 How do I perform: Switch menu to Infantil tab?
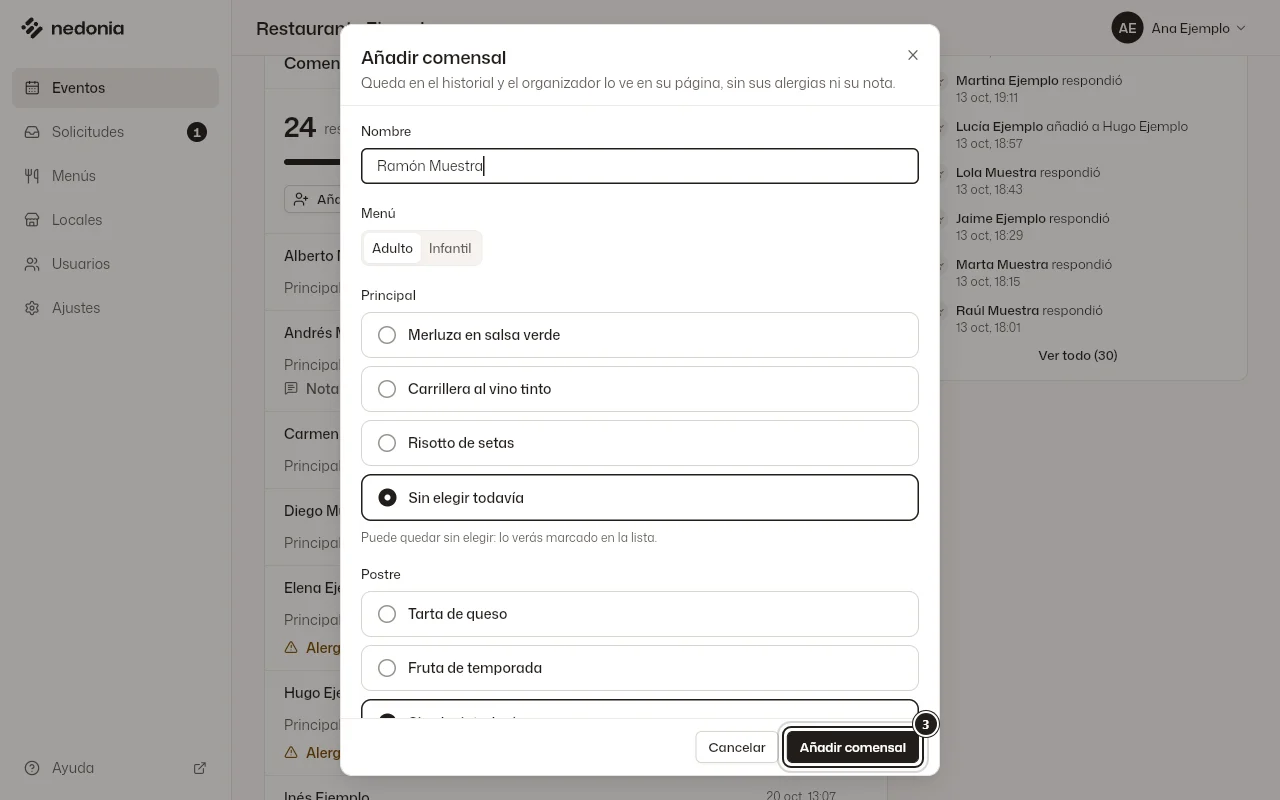[x=450, y=248]
